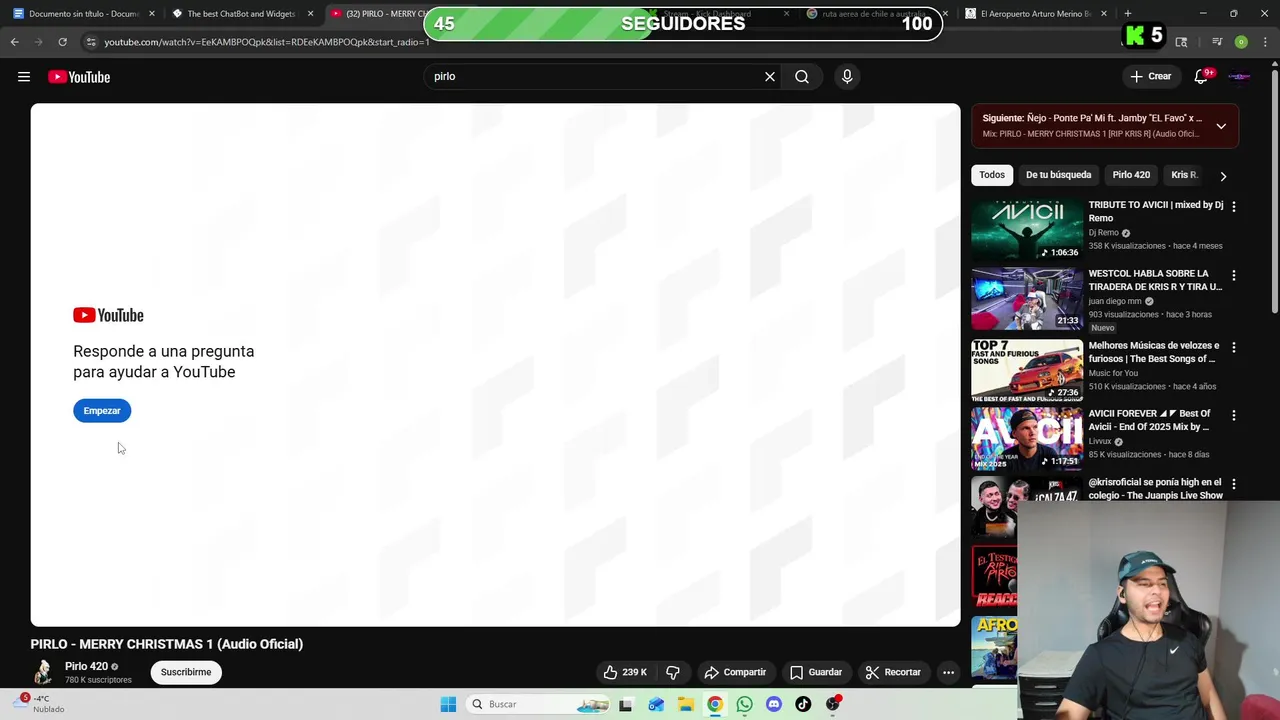The image size is (1280, 720).
Task: Click the Pirlo 420 channel name
Action: click(x=86, y=666)
